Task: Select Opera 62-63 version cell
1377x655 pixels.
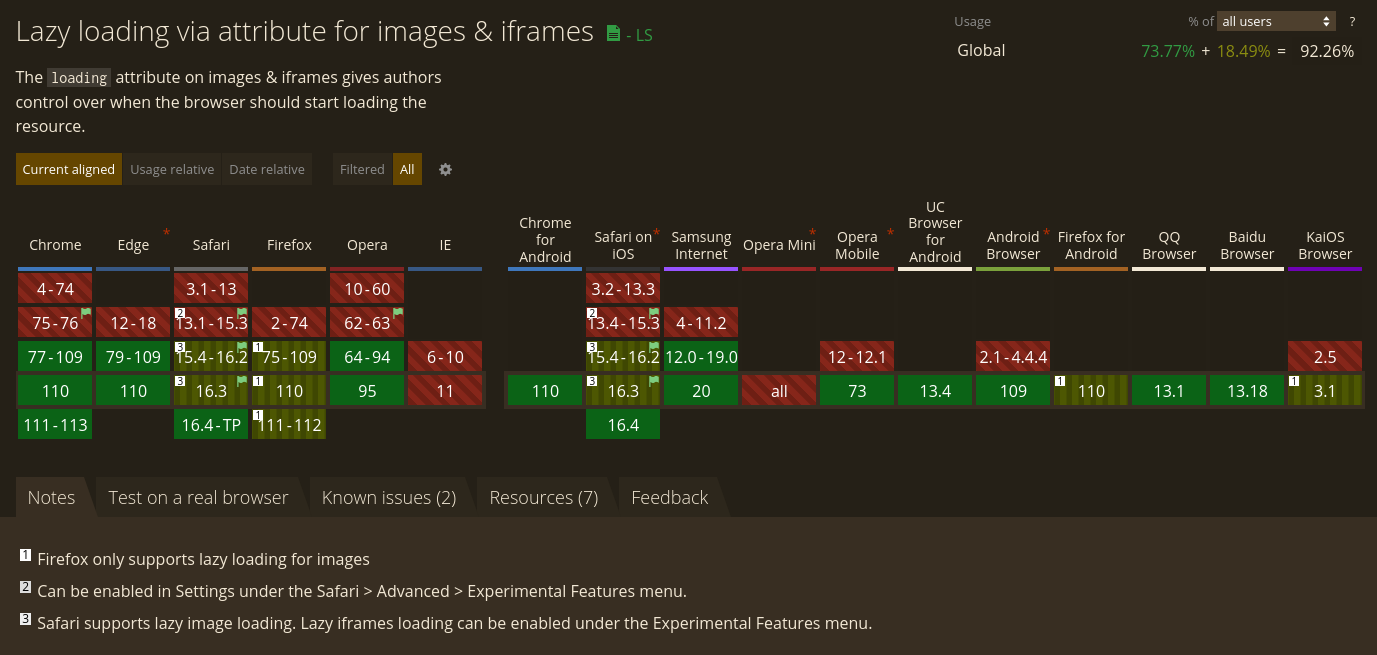Action: [367, 323]
